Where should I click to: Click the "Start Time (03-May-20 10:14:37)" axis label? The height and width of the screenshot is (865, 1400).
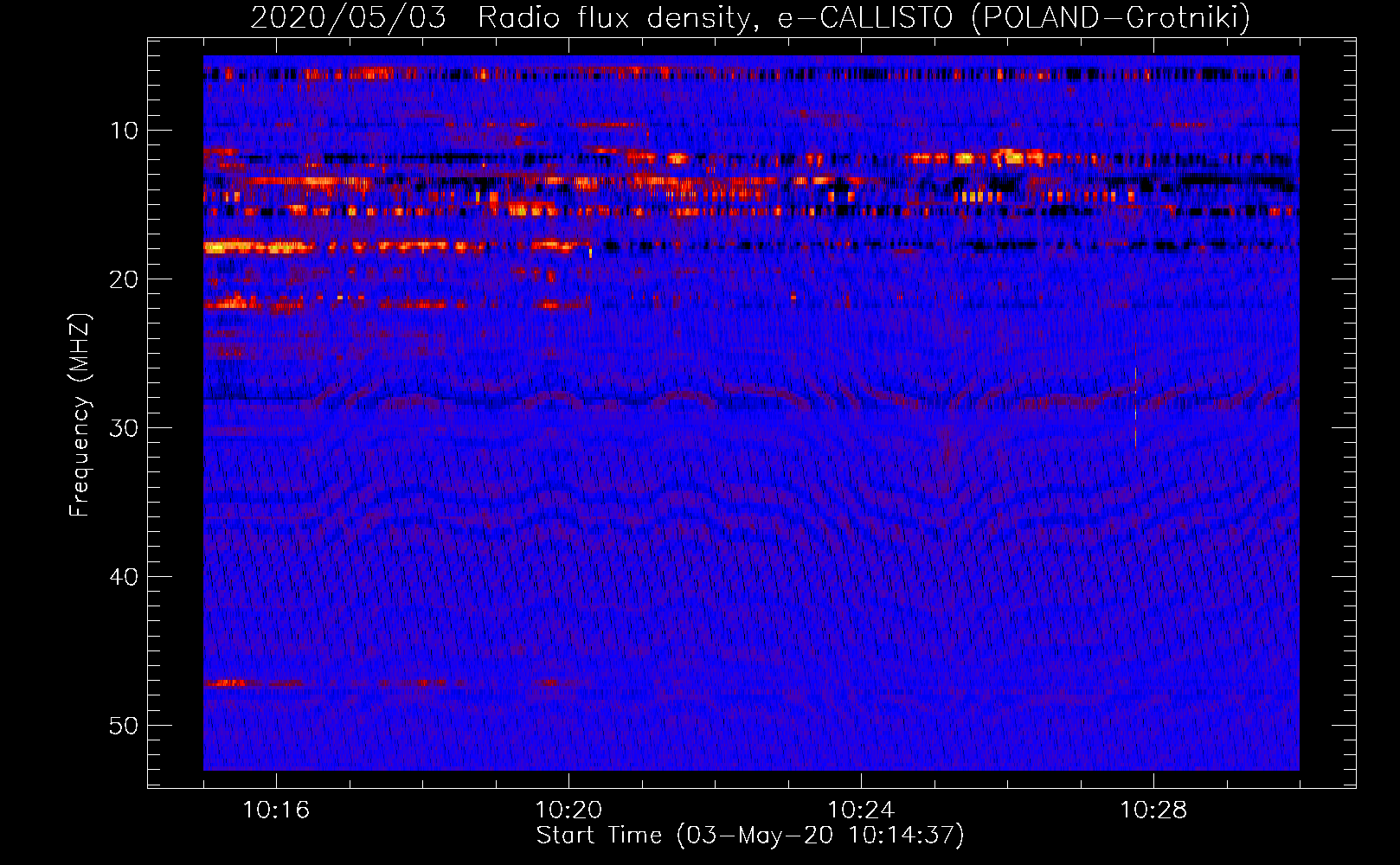[750, 836]
